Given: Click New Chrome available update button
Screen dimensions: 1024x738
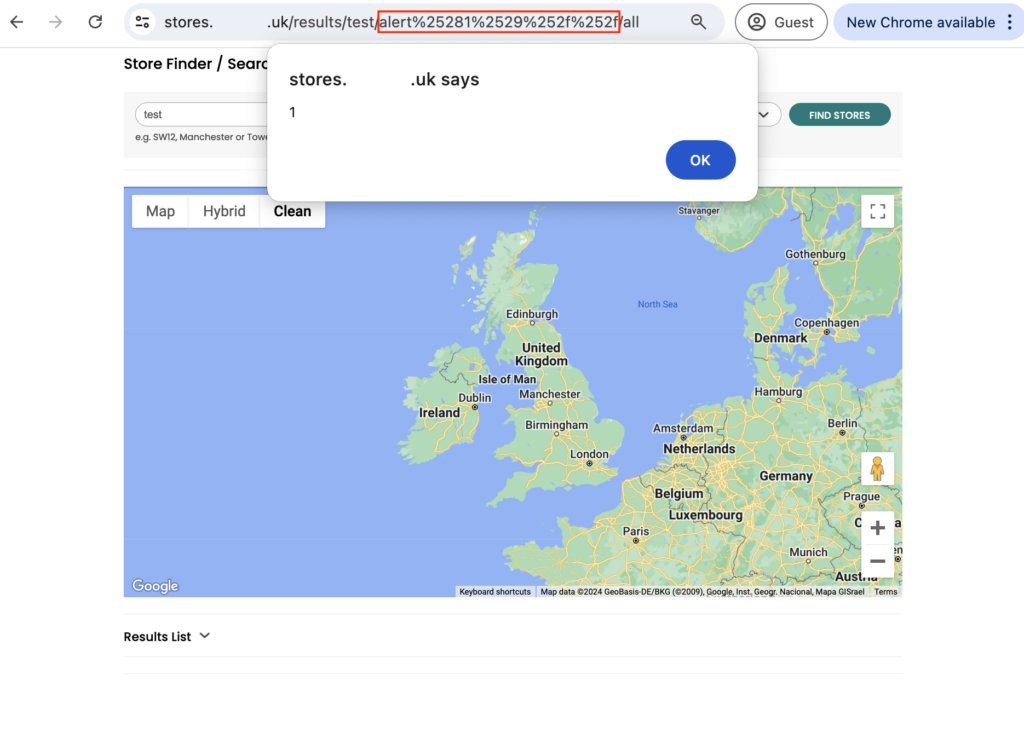Looking at the screenshot, I should tap(921, 22).
